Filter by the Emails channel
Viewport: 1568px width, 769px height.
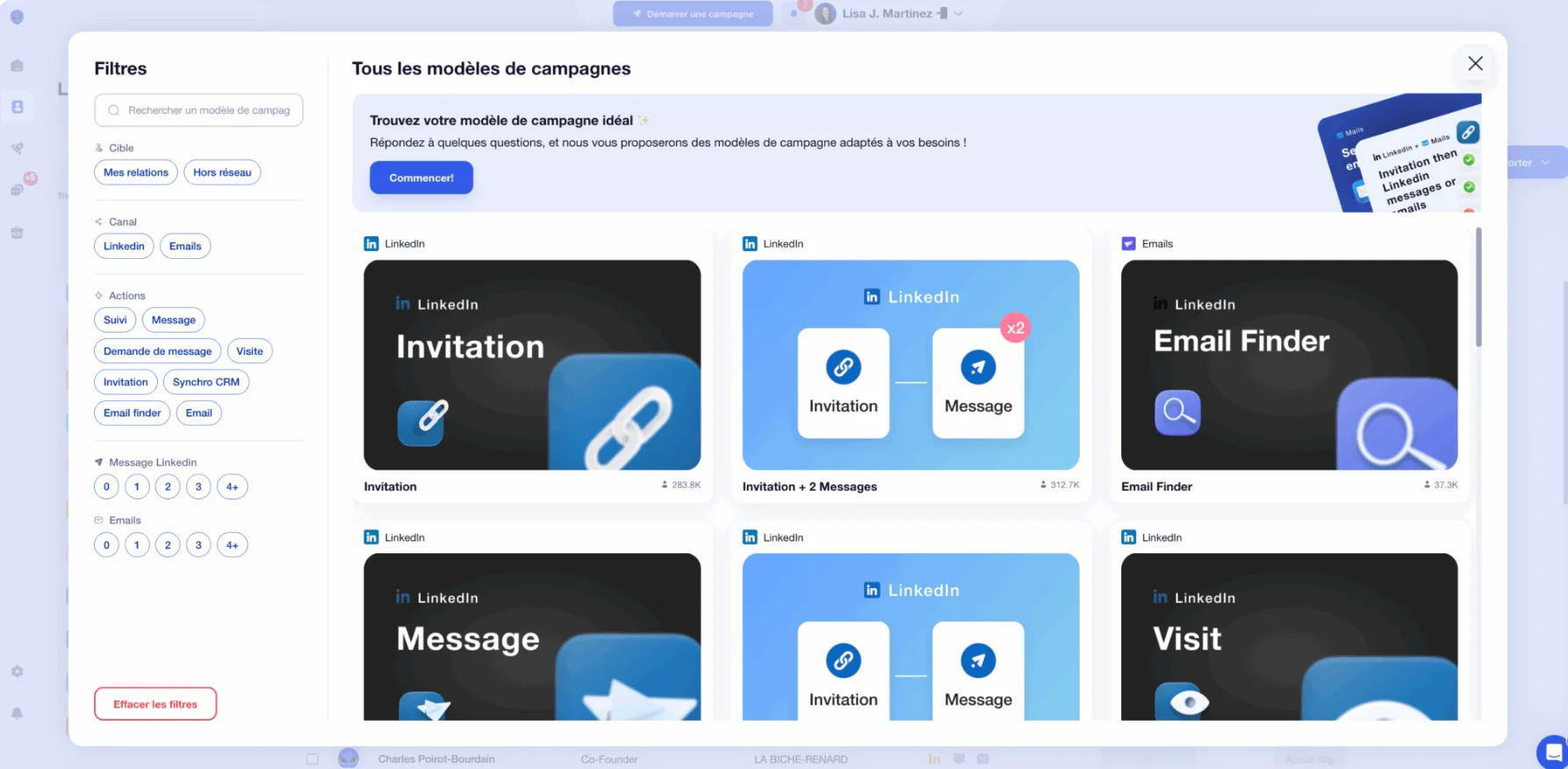[x=185, y=246]
